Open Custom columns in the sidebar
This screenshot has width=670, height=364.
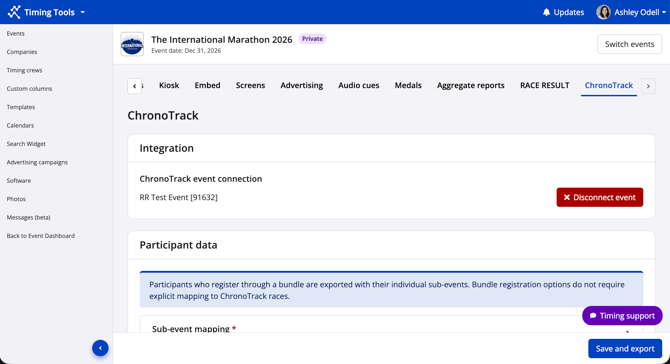(x=29, y=88)
